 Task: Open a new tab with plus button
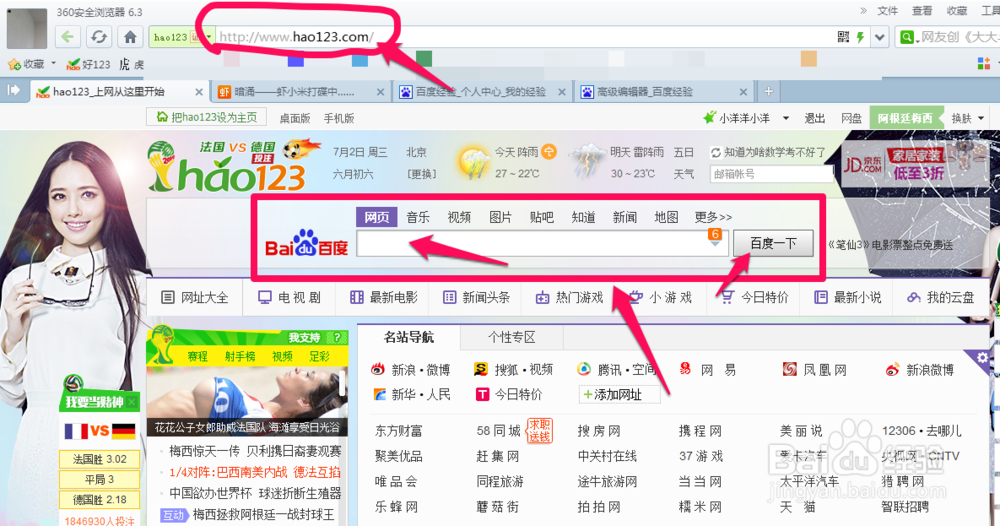768,92
